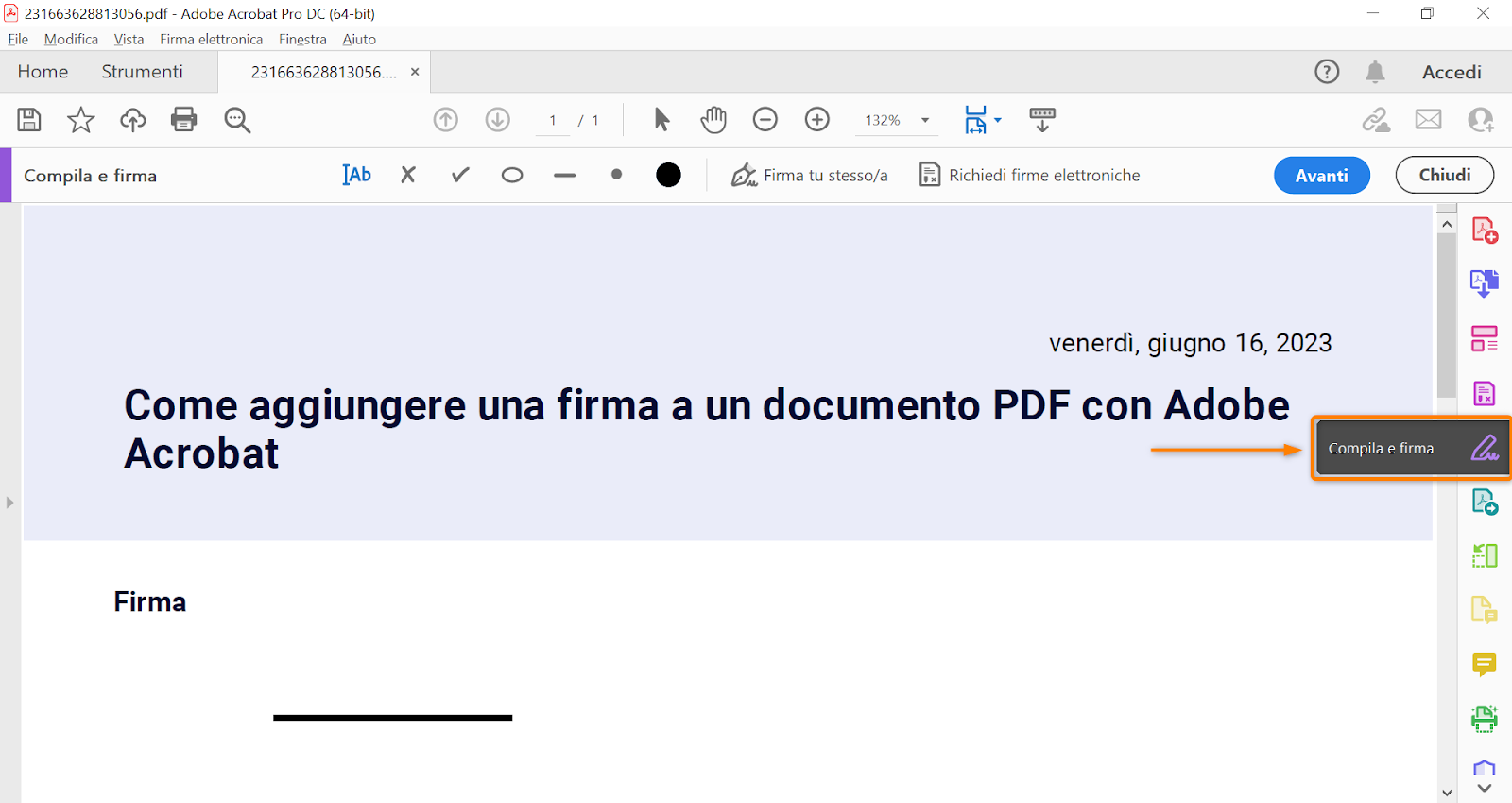Click the scrollbar down arrow
This screenshot has width=1512, height=803.
click(x=1447, y=793)
